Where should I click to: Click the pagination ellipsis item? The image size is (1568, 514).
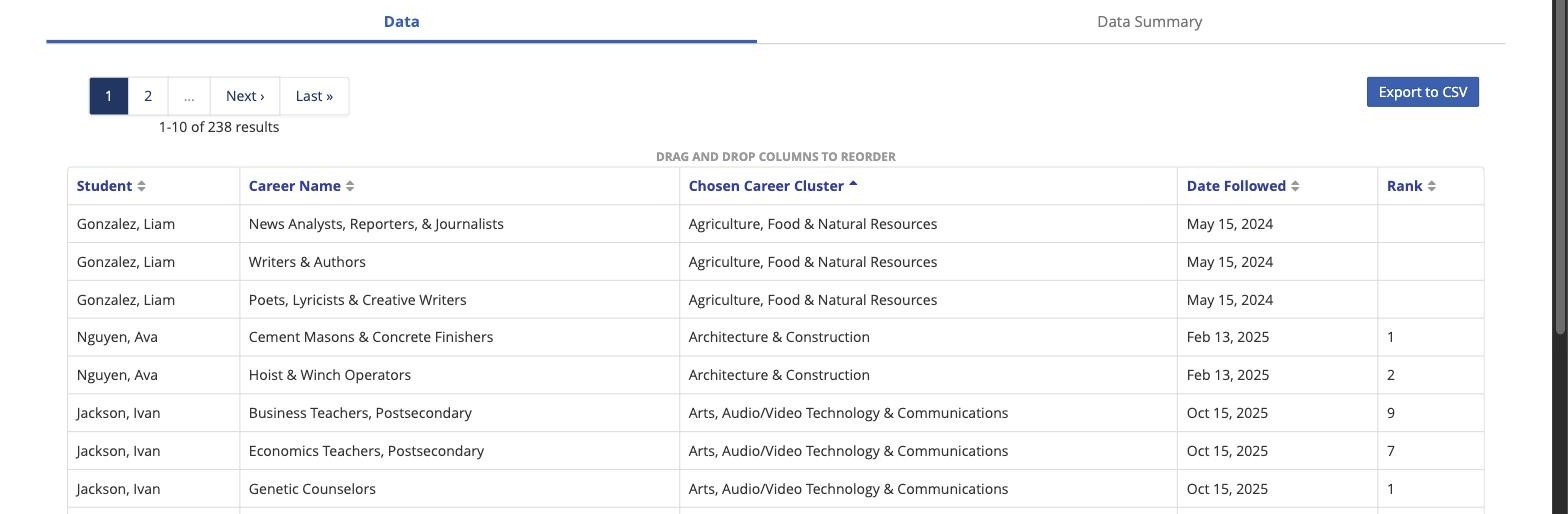[x=189, y=96]
